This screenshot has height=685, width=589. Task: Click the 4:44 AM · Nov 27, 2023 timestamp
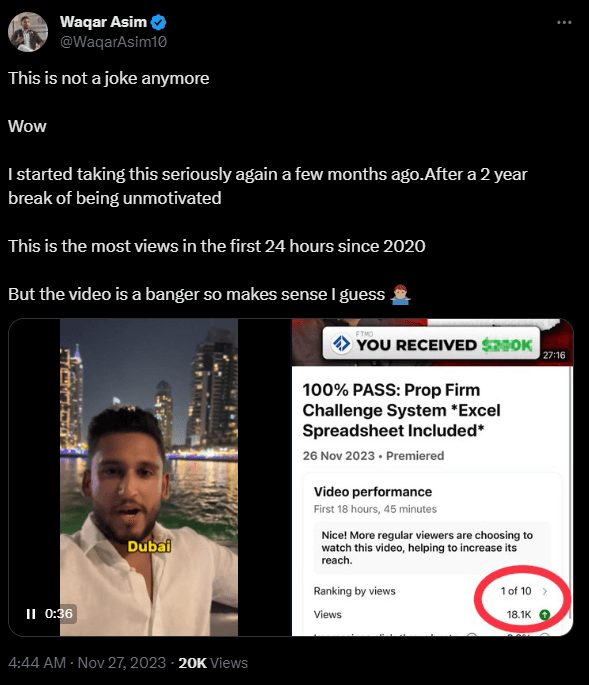tap(87, 663)
